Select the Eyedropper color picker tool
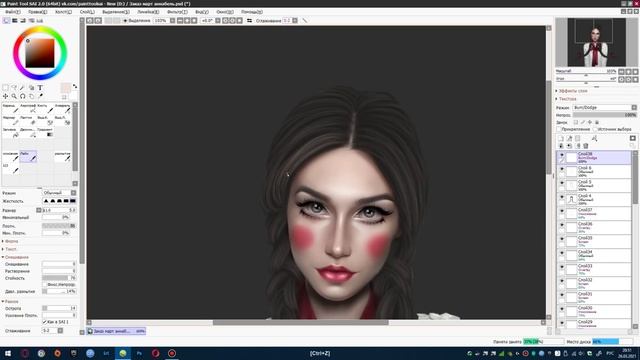640x360 pixels. coord(40,96)
